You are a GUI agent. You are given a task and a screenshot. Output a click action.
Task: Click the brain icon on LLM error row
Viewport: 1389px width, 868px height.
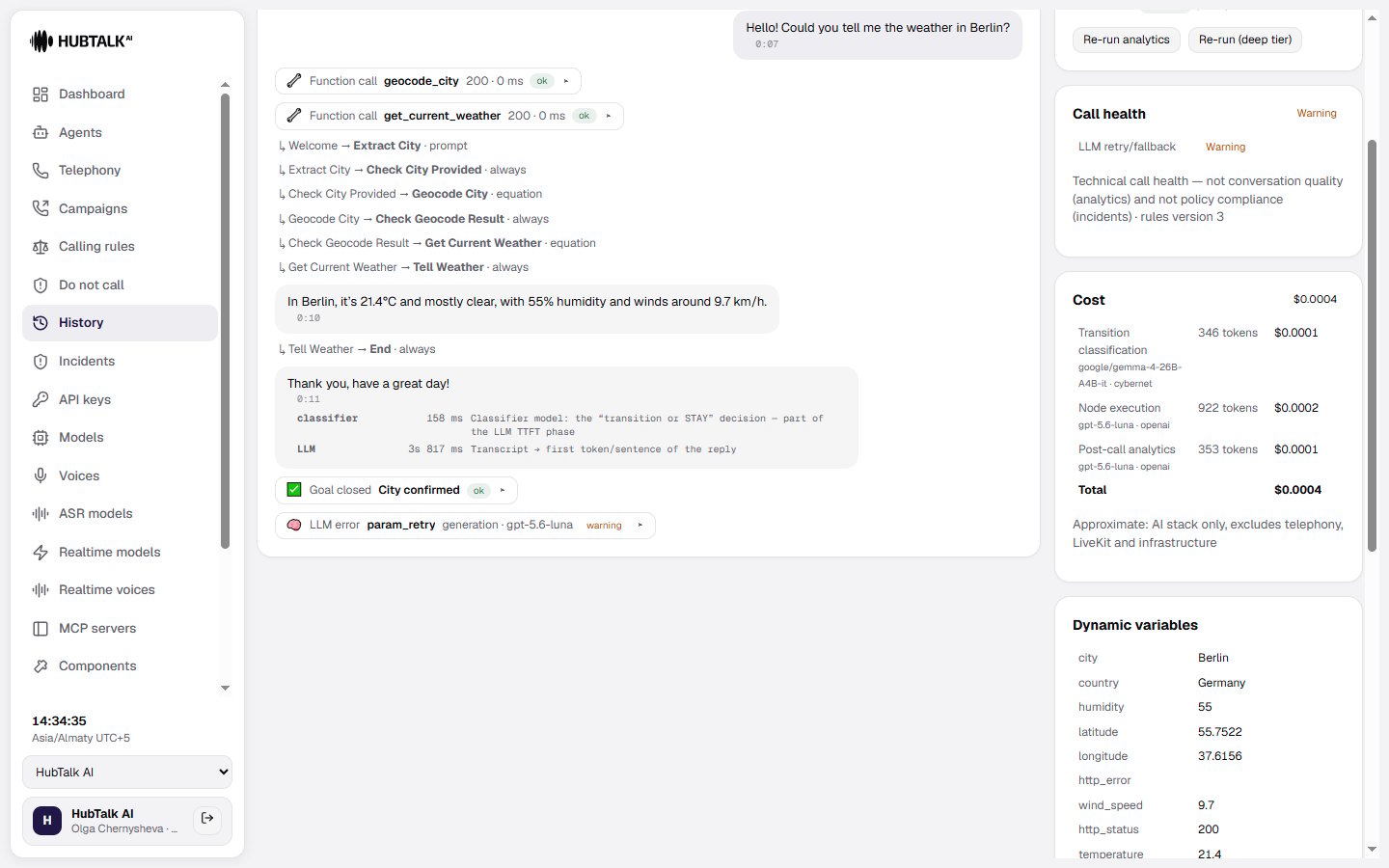coord(294,526)
